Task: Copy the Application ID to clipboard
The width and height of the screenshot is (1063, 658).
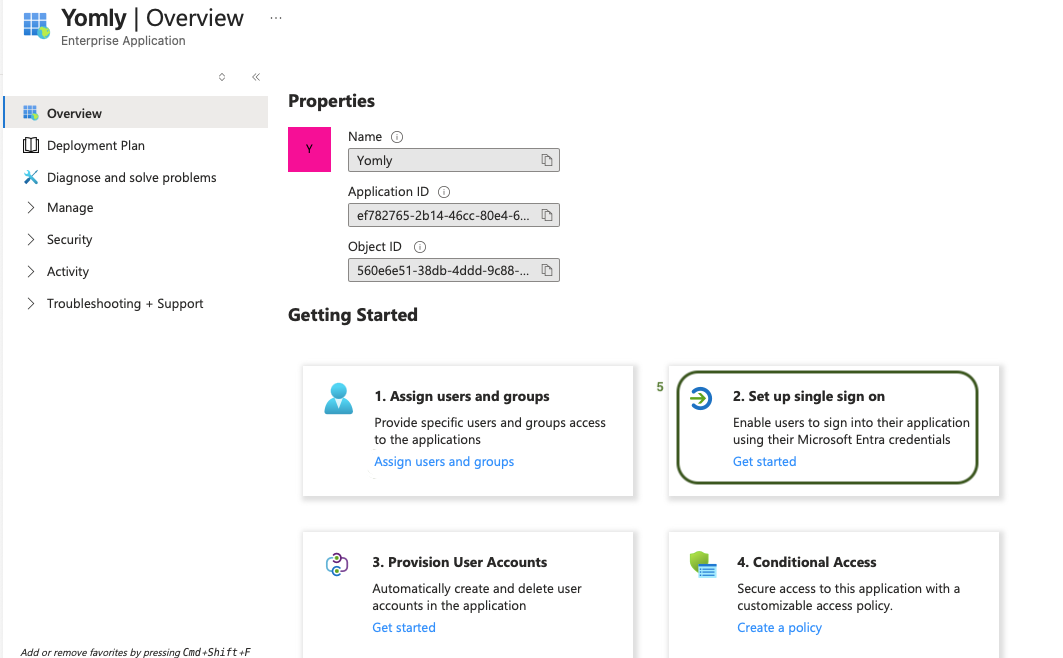Action: (x=547, y=215)
